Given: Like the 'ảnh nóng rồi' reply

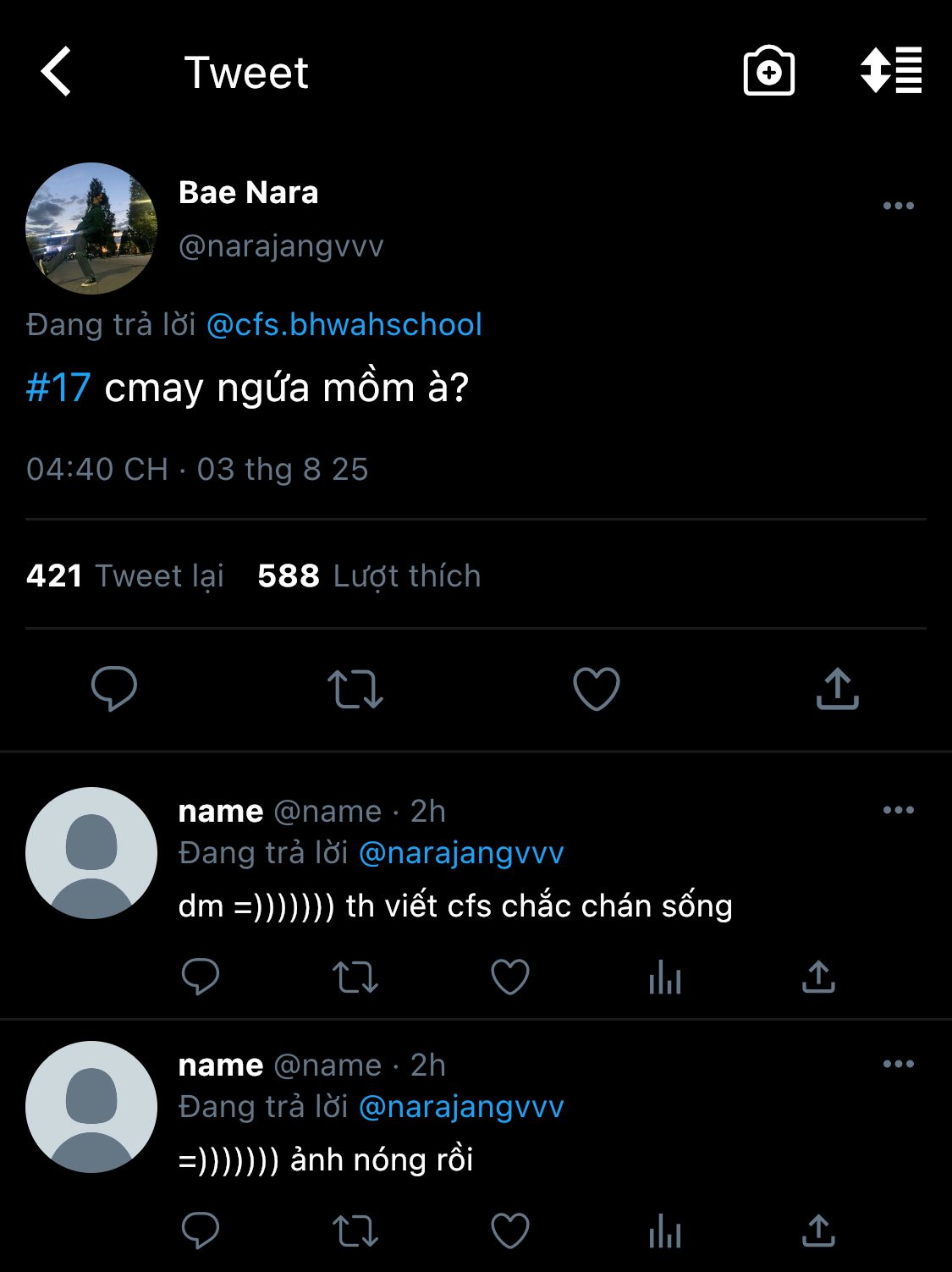Looking at the screenshot, I should pos(510,1231).
